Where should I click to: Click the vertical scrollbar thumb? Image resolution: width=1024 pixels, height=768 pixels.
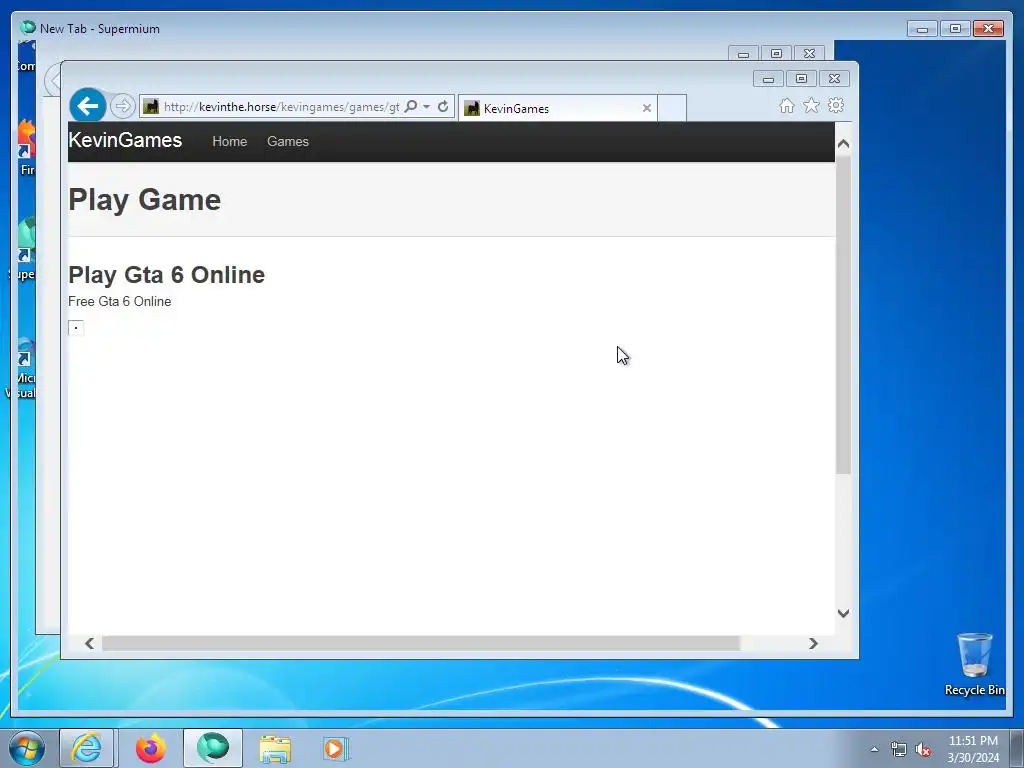pos(843,315)
